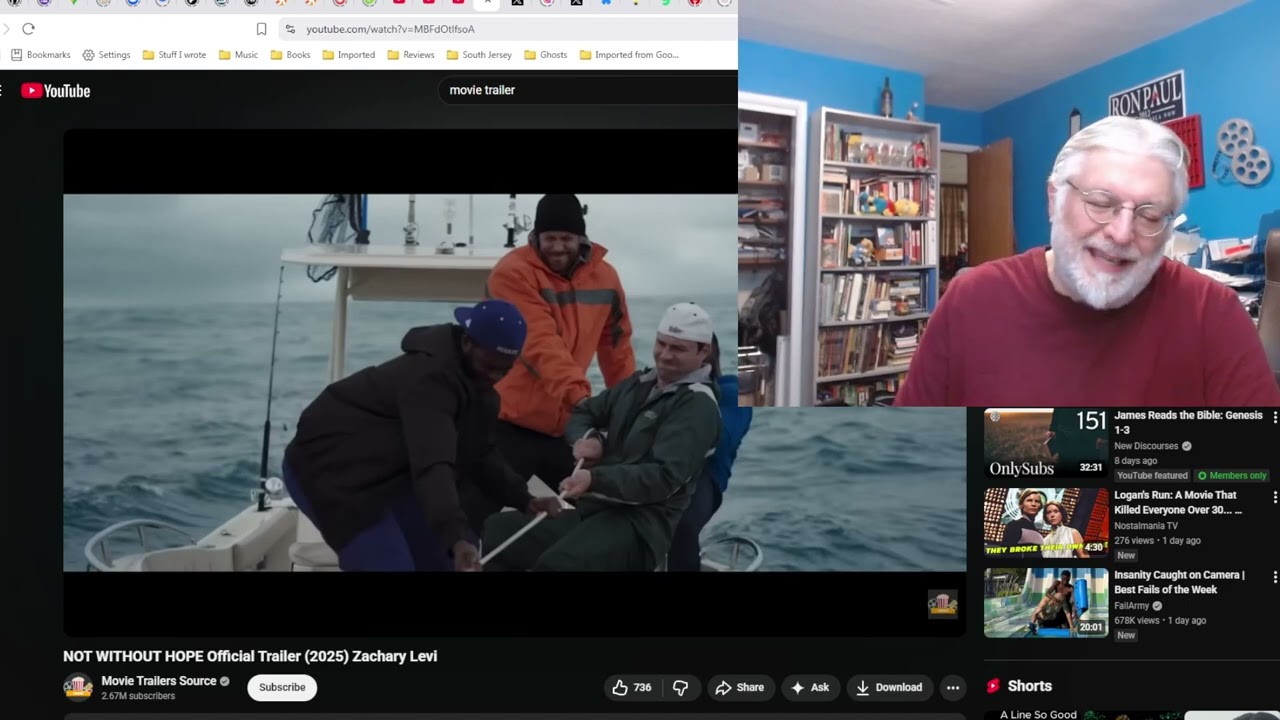1280x720 pixels.
Task: Click the Shorts section heading
Action: [x=1029, y=686]
